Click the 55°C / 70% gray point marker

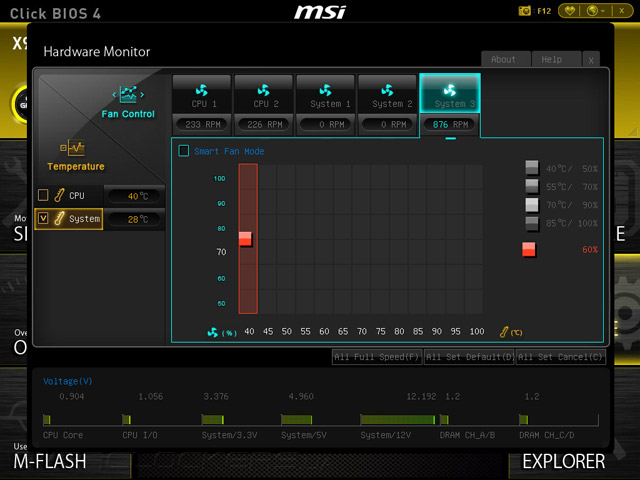click(x=531, y=186)
